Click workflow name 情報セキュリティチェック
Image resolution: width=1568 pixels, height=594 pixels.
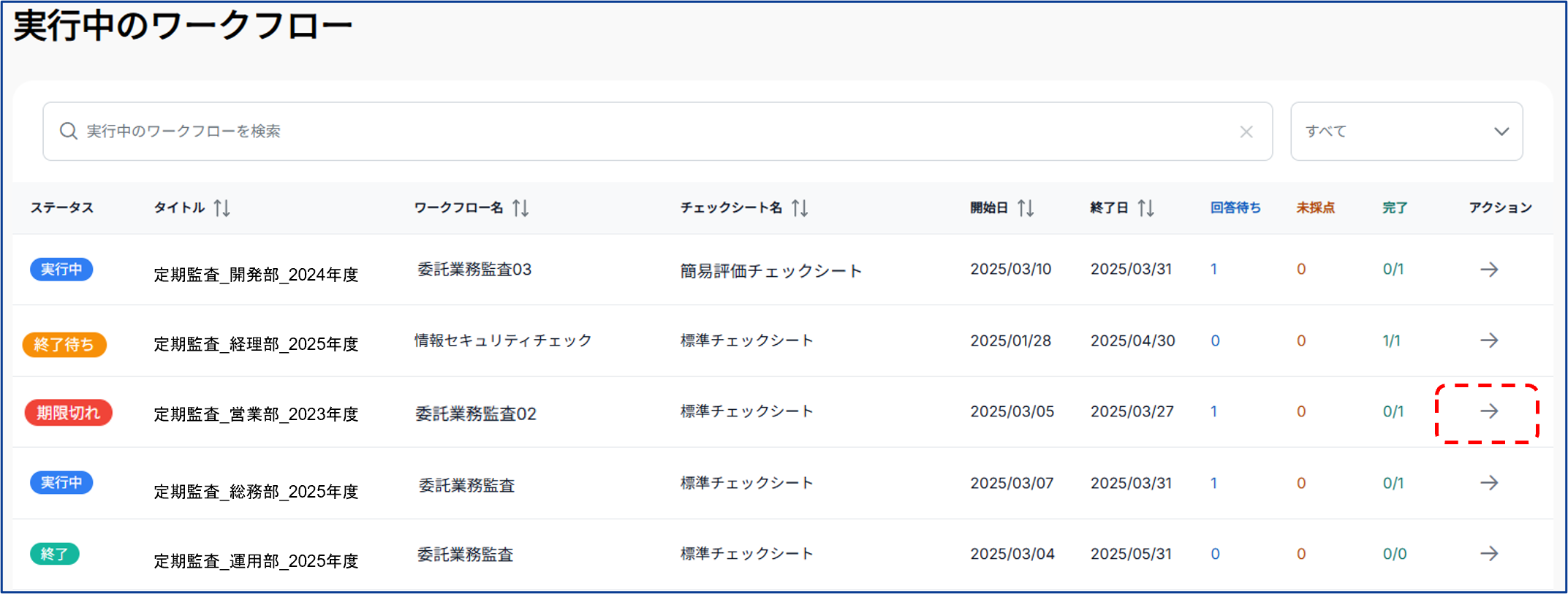pyautogui.click(x=503, y=340)
